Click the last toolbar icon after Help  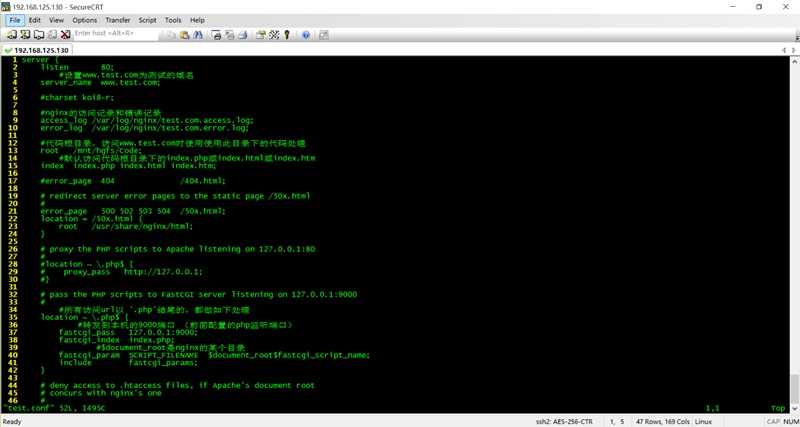pyautogui.click(x=323, y=35)
